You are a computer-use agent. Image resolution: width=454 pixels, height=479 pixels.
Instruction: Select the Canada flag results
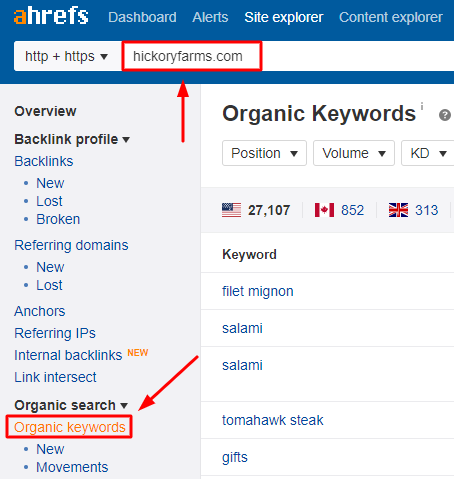[339, 210]
